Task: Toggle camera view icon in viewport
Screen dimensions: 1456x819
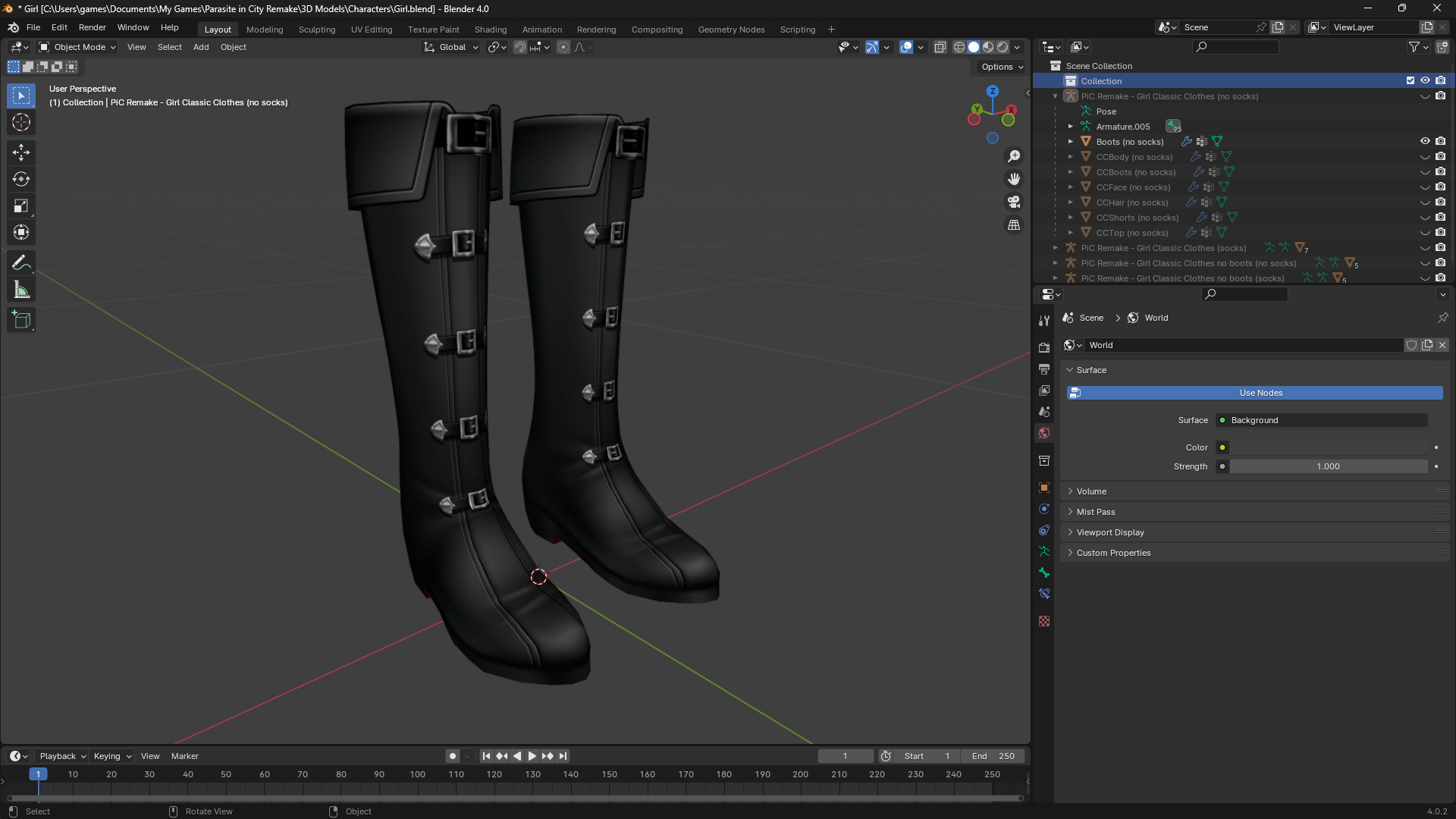Action: click(x=1014, y=202)
